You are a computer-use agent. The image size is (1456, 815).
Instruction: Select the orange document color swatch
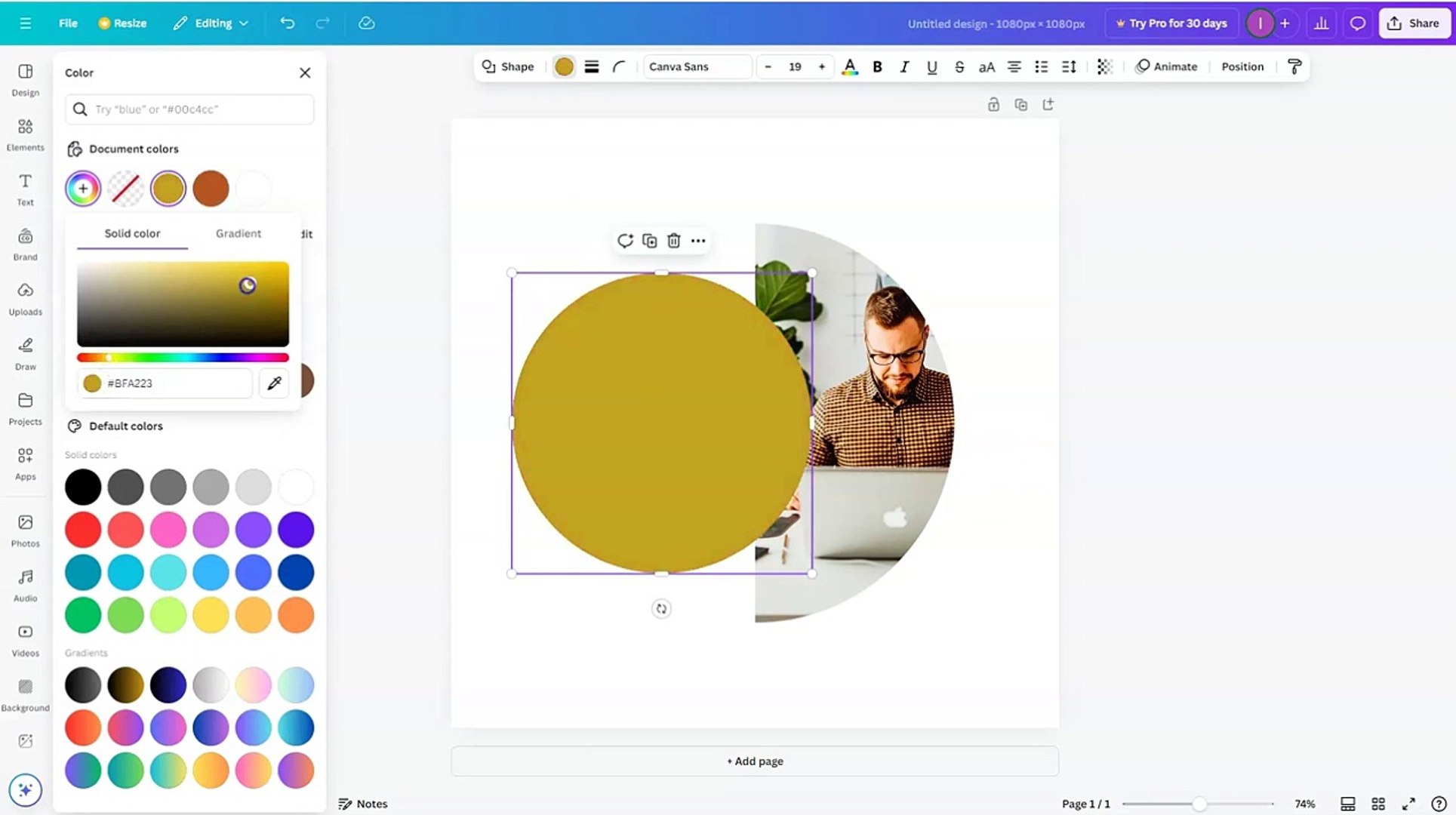tap(211, 188)
